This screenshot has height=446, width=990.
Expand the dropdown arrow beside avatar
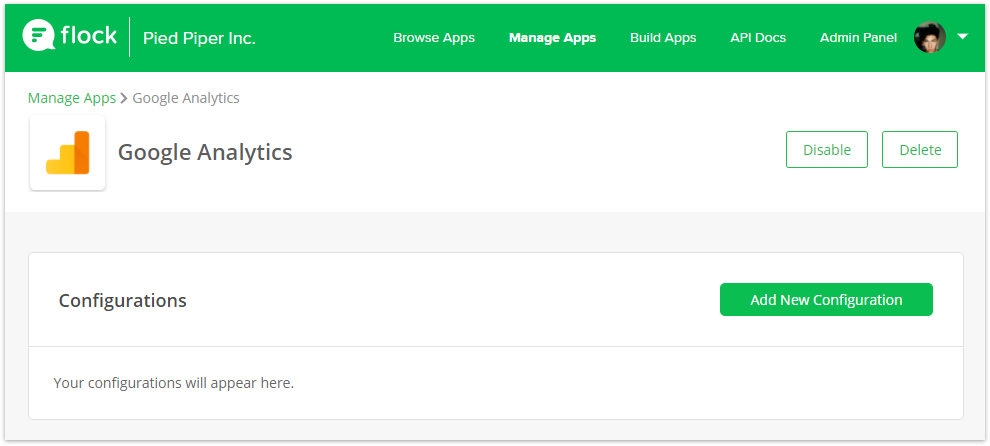click(962, 37)
